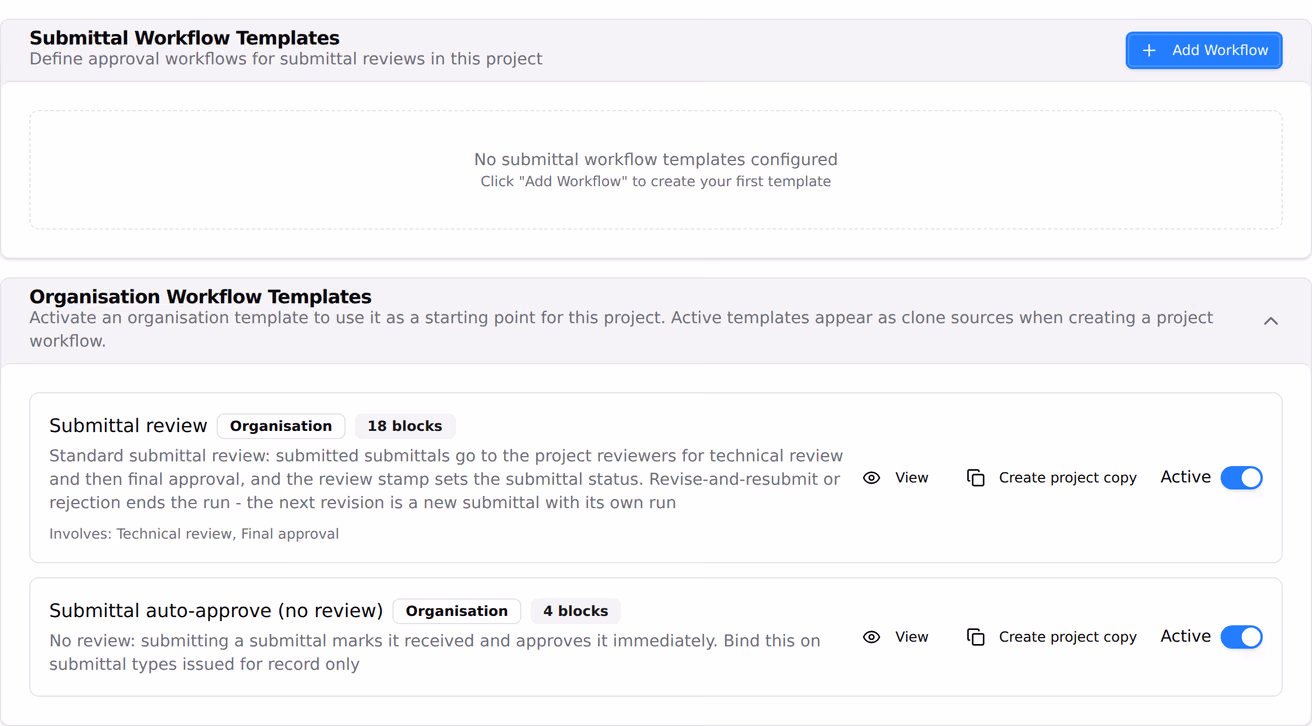Click "Involves: Technical review, Final approval" text
The image size is (1312, 726).
tap(194, 534)
